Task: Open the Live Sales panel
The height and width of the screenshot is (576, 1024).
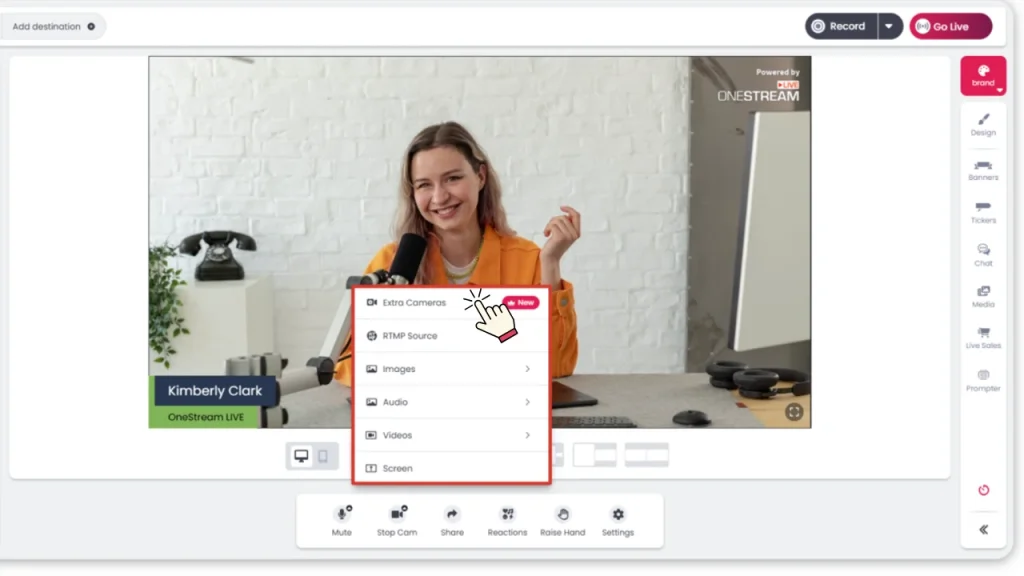Action: click(x=982, y=340)
